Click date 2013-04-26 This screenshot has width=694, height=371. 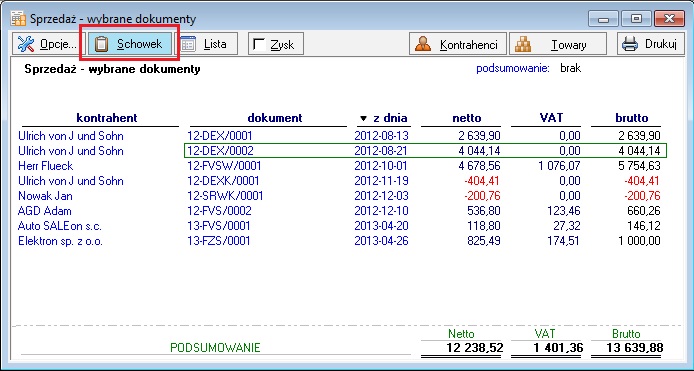[382, 241]
